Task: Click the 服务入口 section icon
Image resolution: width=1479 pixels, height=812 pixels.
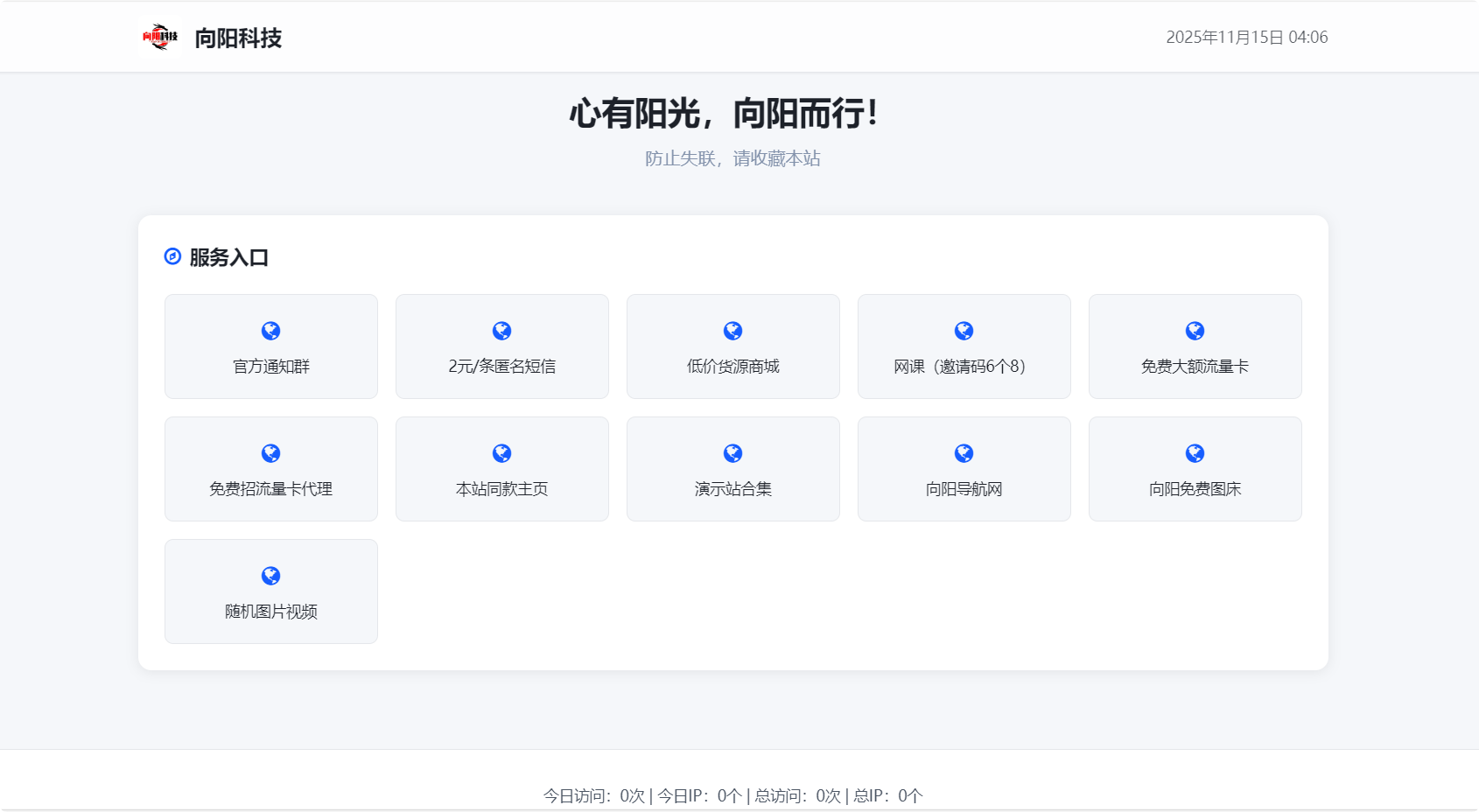Action: click(x=172, y=256)
